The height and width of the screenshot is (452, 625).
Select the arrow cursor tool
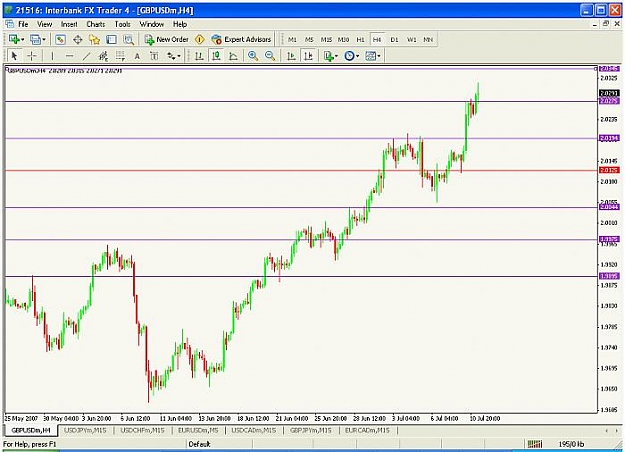[x=15, y=56]
